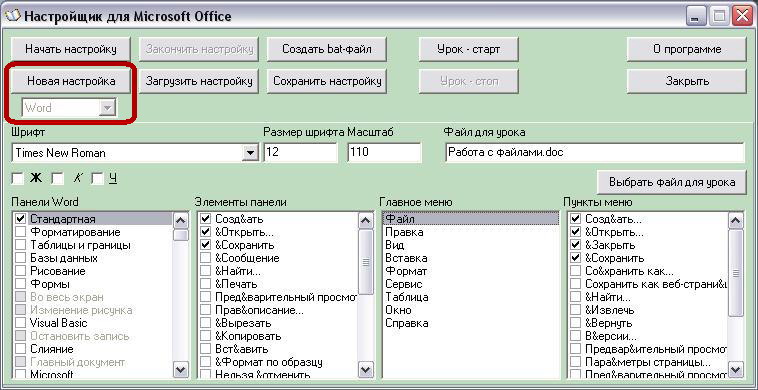Screen dimensions: 758x390
Task: Click Создать bat-файл button
Action: (327, 49)
